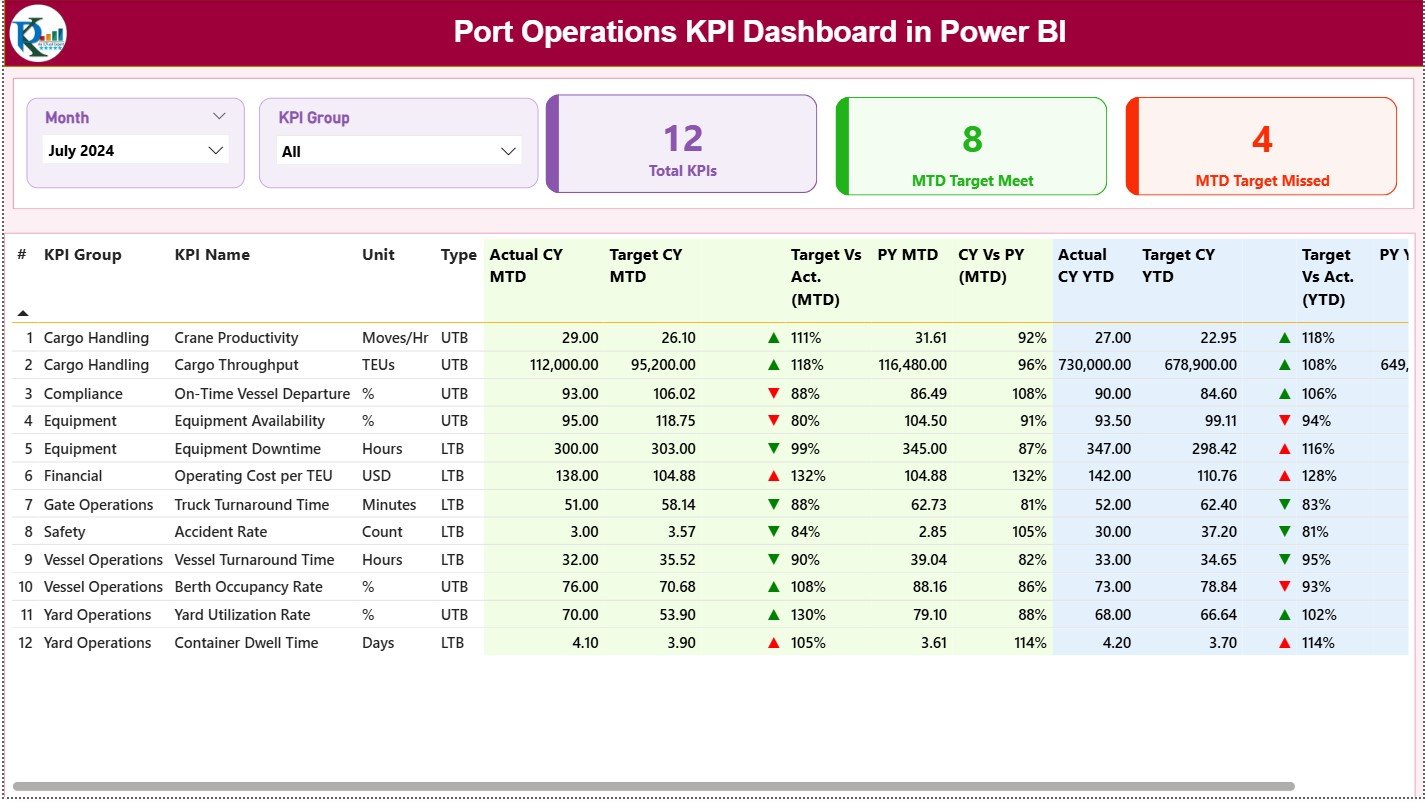Click red down triangle for On-Time Vessel Departure
Screen dimensions: 1425x803
(x=771, y=393)
